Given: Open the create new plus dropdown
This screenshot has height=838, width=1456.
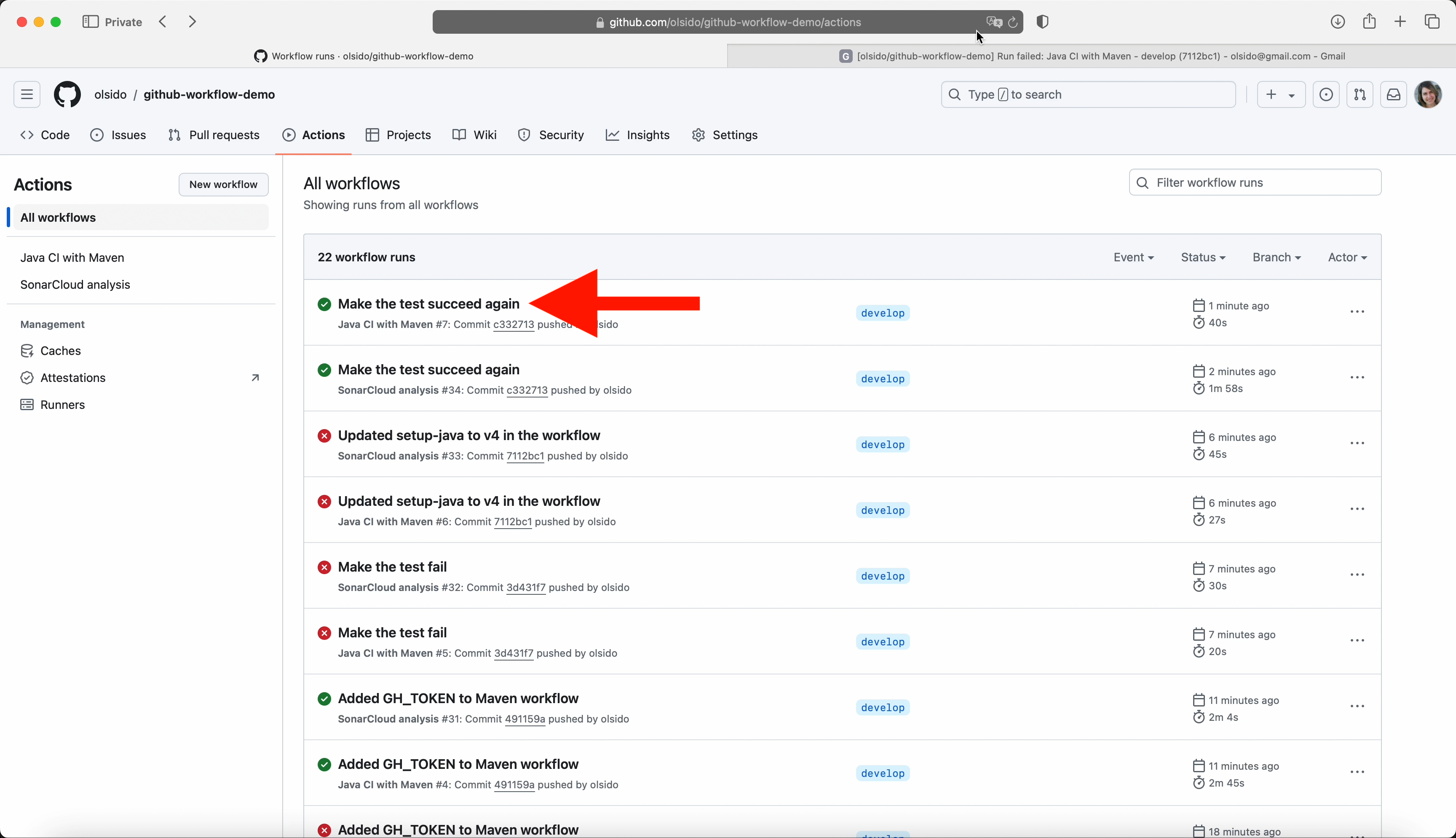Looking at the screenshot, I should coord(1281,94).
